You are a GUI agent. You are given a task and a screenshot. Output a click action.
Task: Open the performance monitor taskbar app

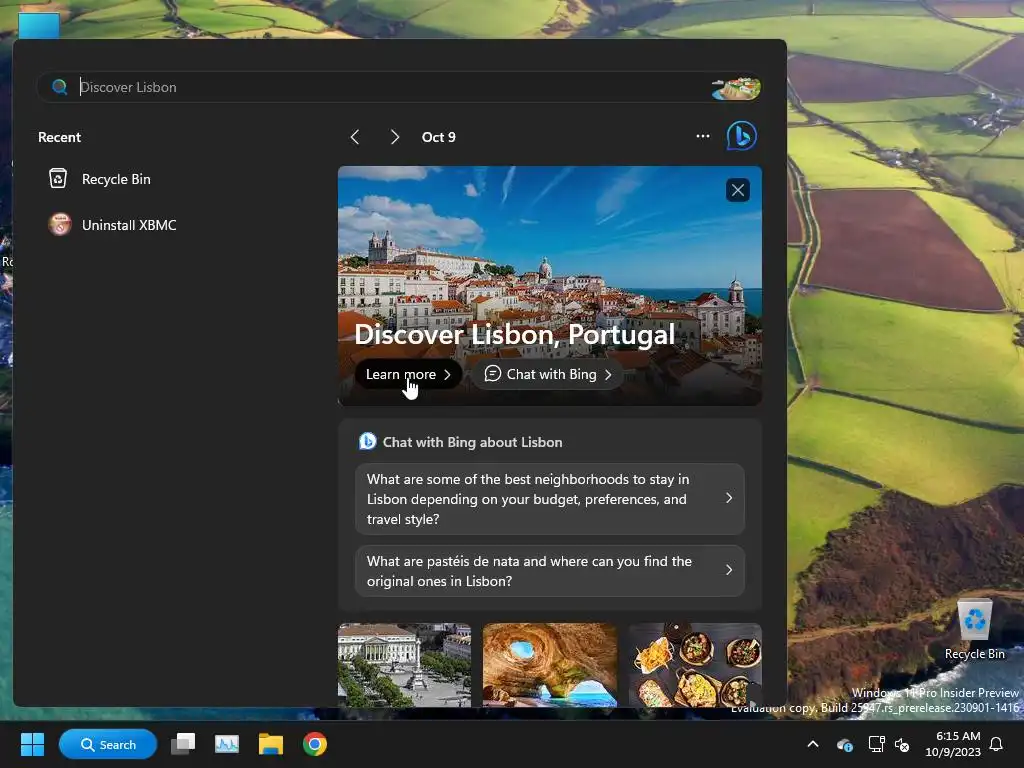(x=227, y=744)
